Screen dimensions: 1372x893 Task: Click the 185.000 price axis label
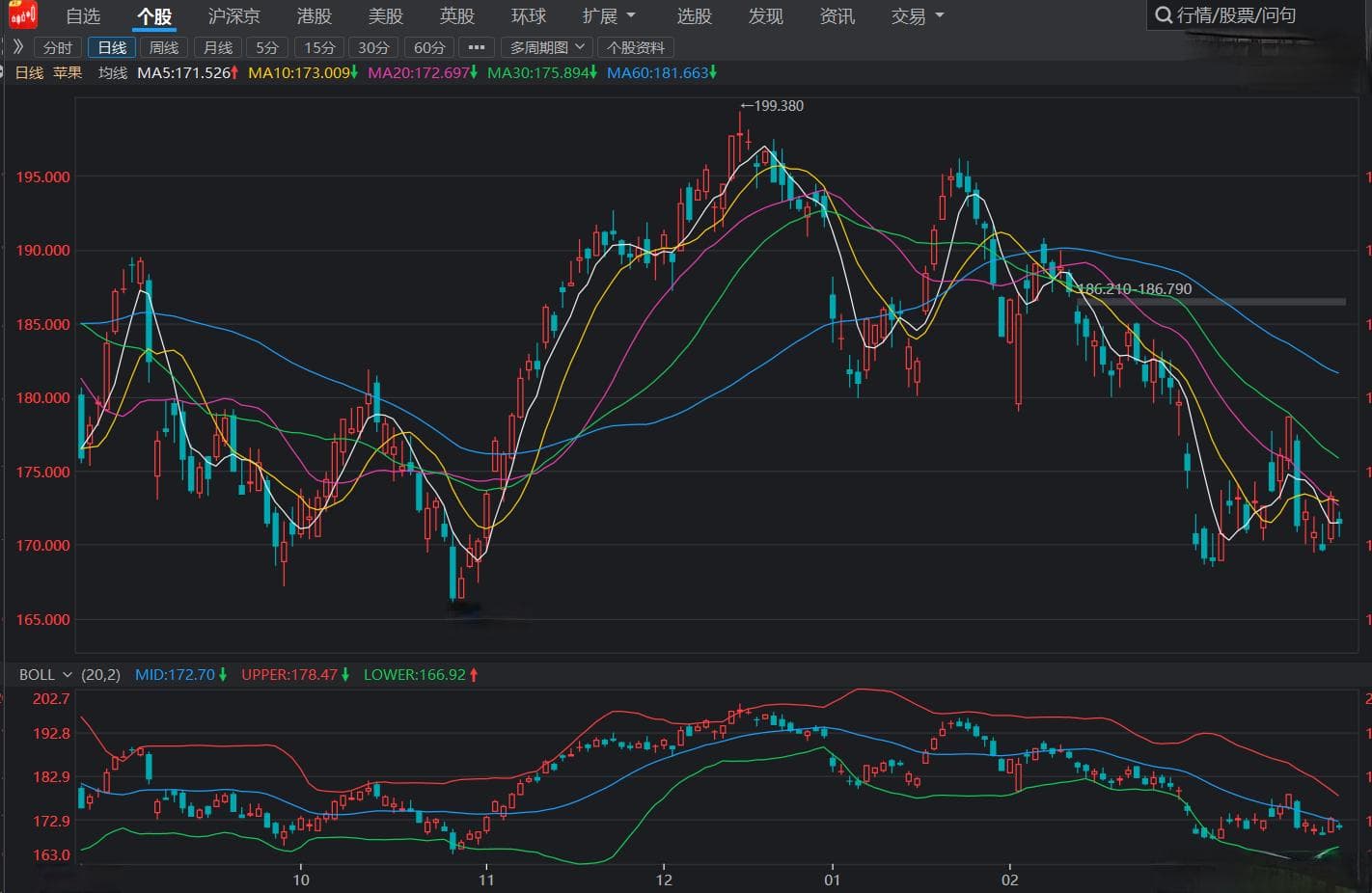tap(42, 325)
